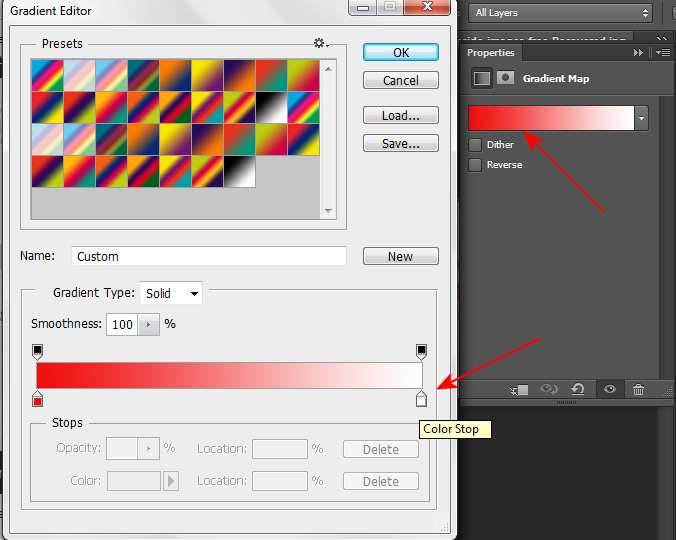Click the view previous state icon
Screen dimensions: 676x540
click(x=548, y=390)
